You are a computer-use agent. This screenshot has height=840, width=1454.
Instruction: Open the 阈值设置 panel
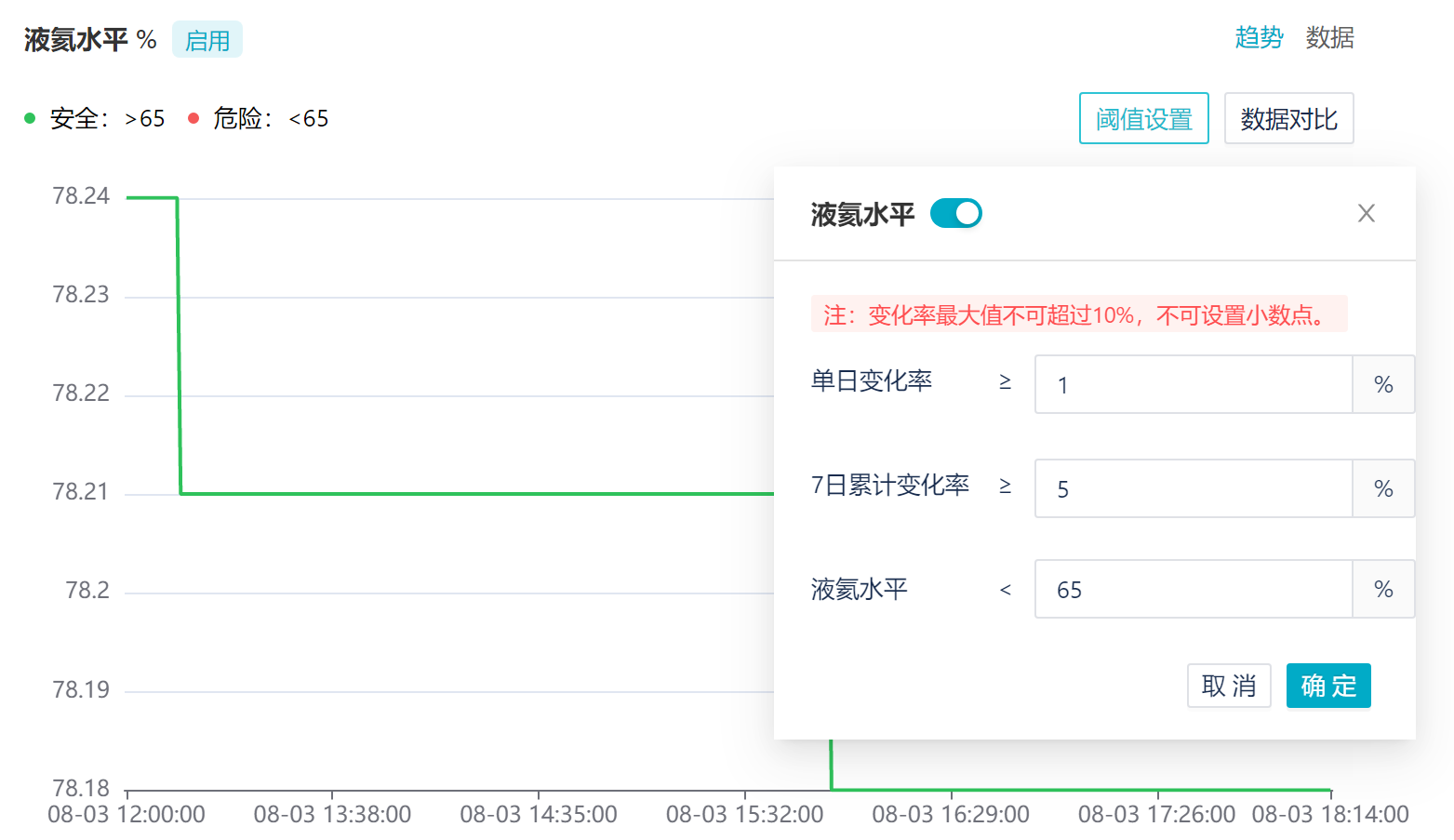(x=1143, y=119)
